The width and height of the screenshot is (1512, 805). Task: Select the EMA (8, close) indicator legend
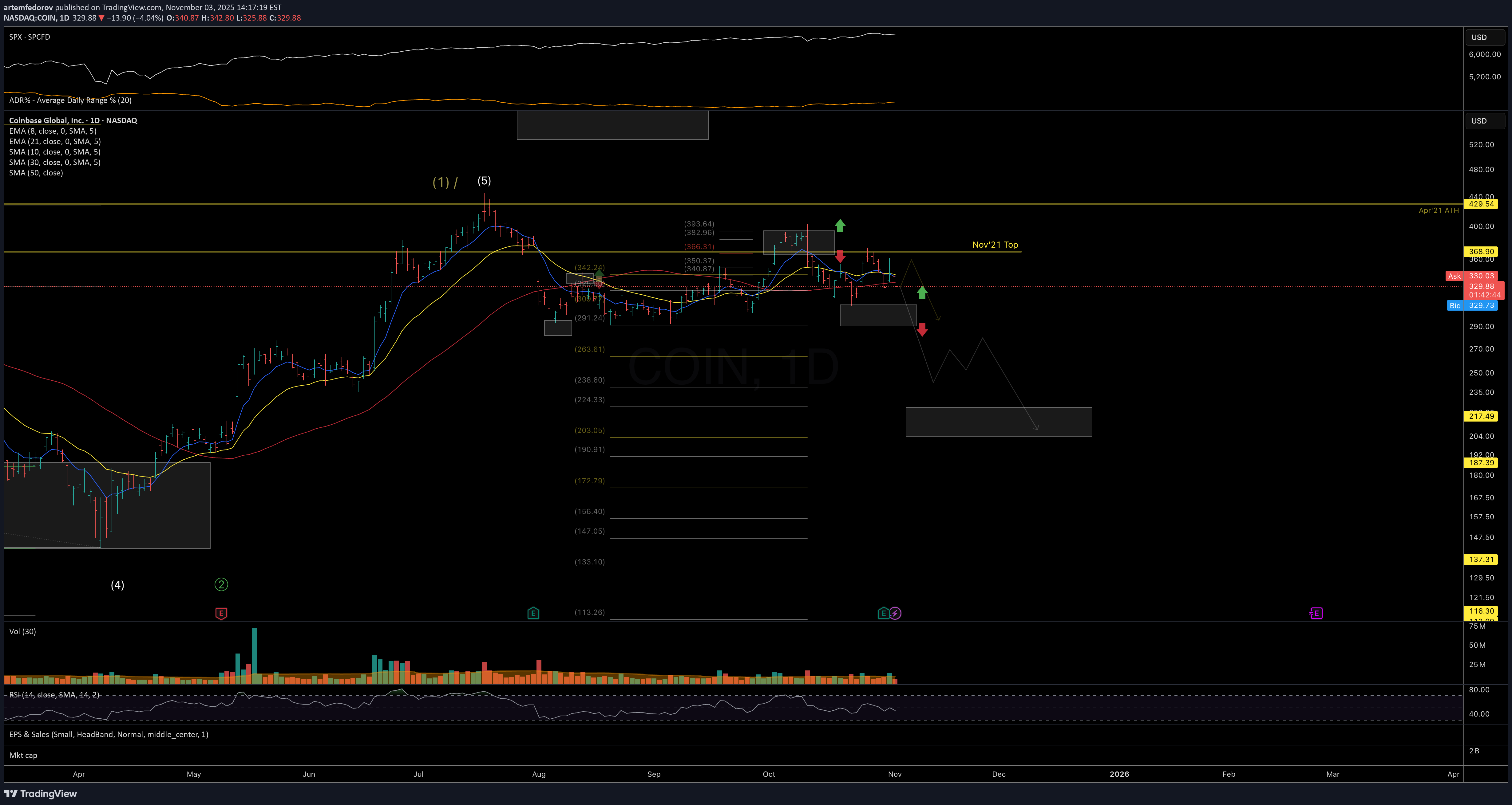coord(52,131)
